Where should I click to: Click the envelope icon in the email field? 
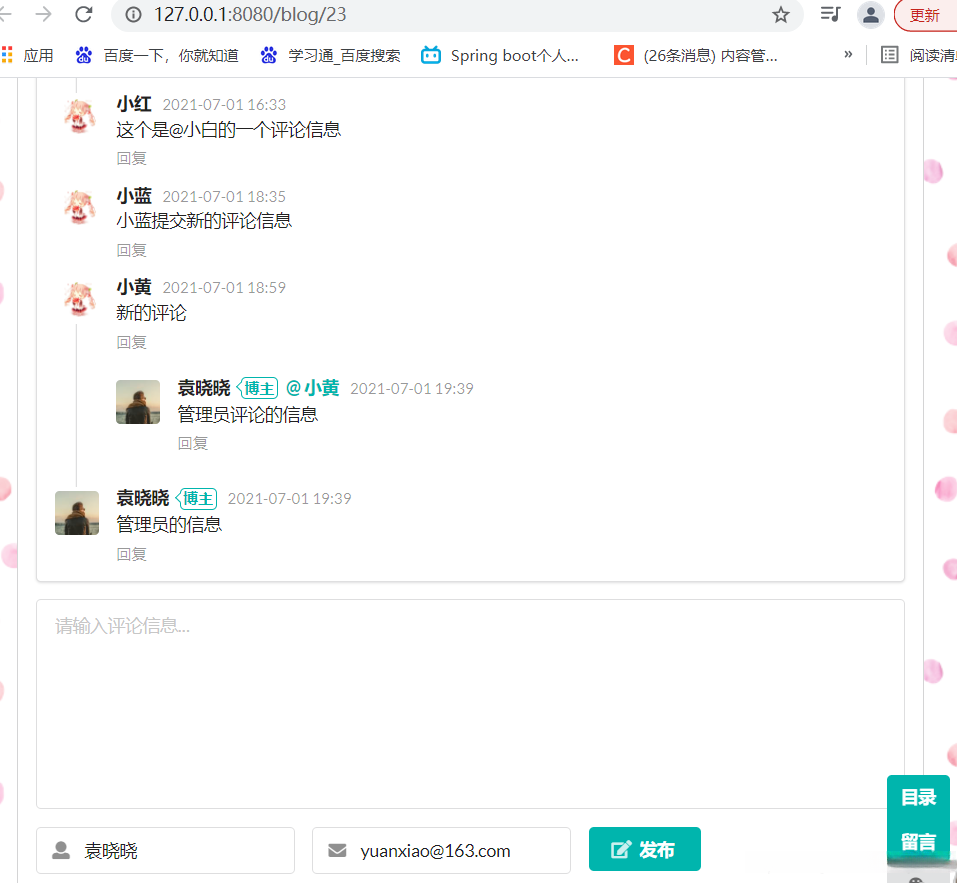[336, 850]
